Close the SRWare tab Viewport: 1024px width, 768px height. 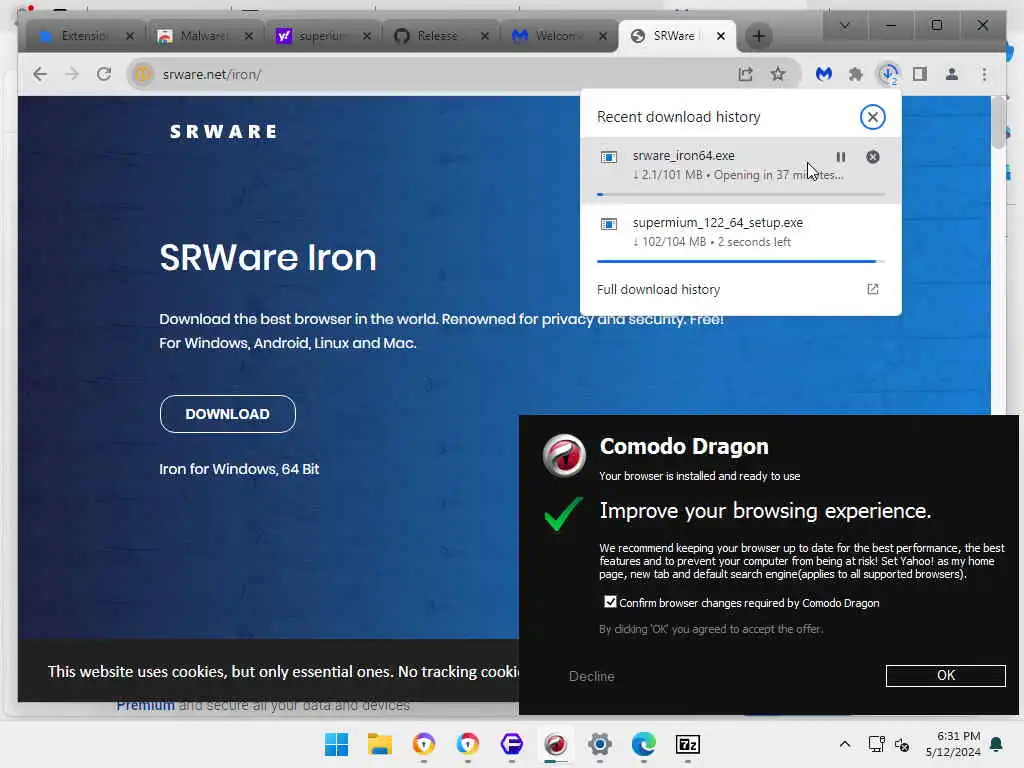720,36
